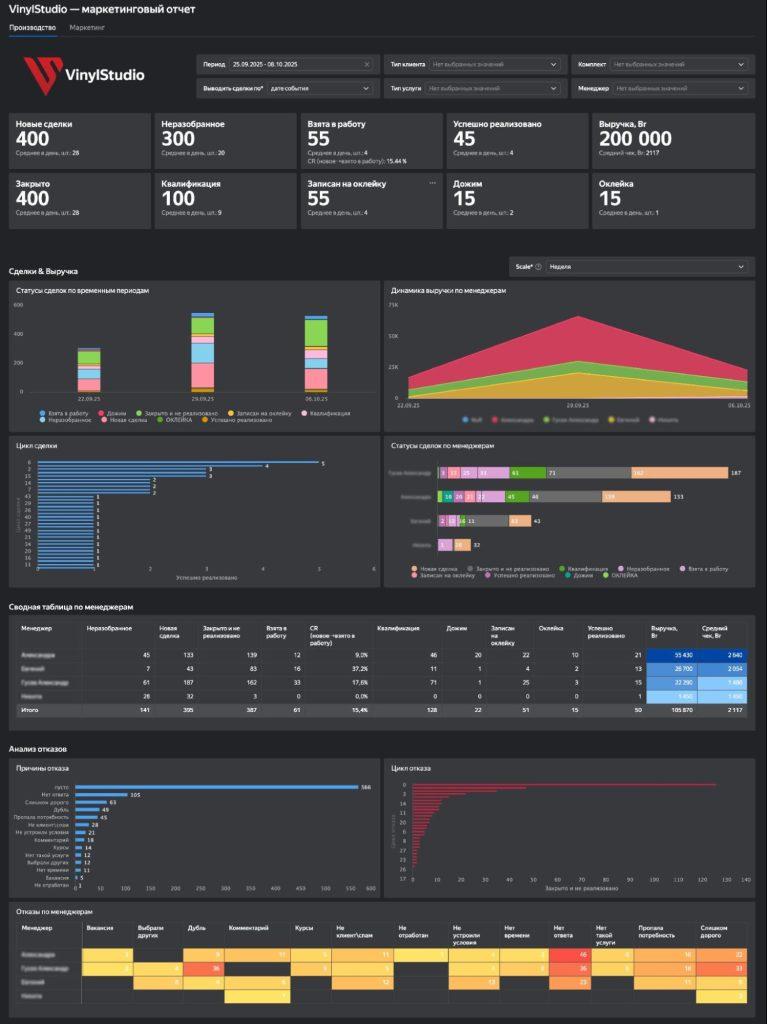Clear the Период date range with the X

[x=366, y=64]
